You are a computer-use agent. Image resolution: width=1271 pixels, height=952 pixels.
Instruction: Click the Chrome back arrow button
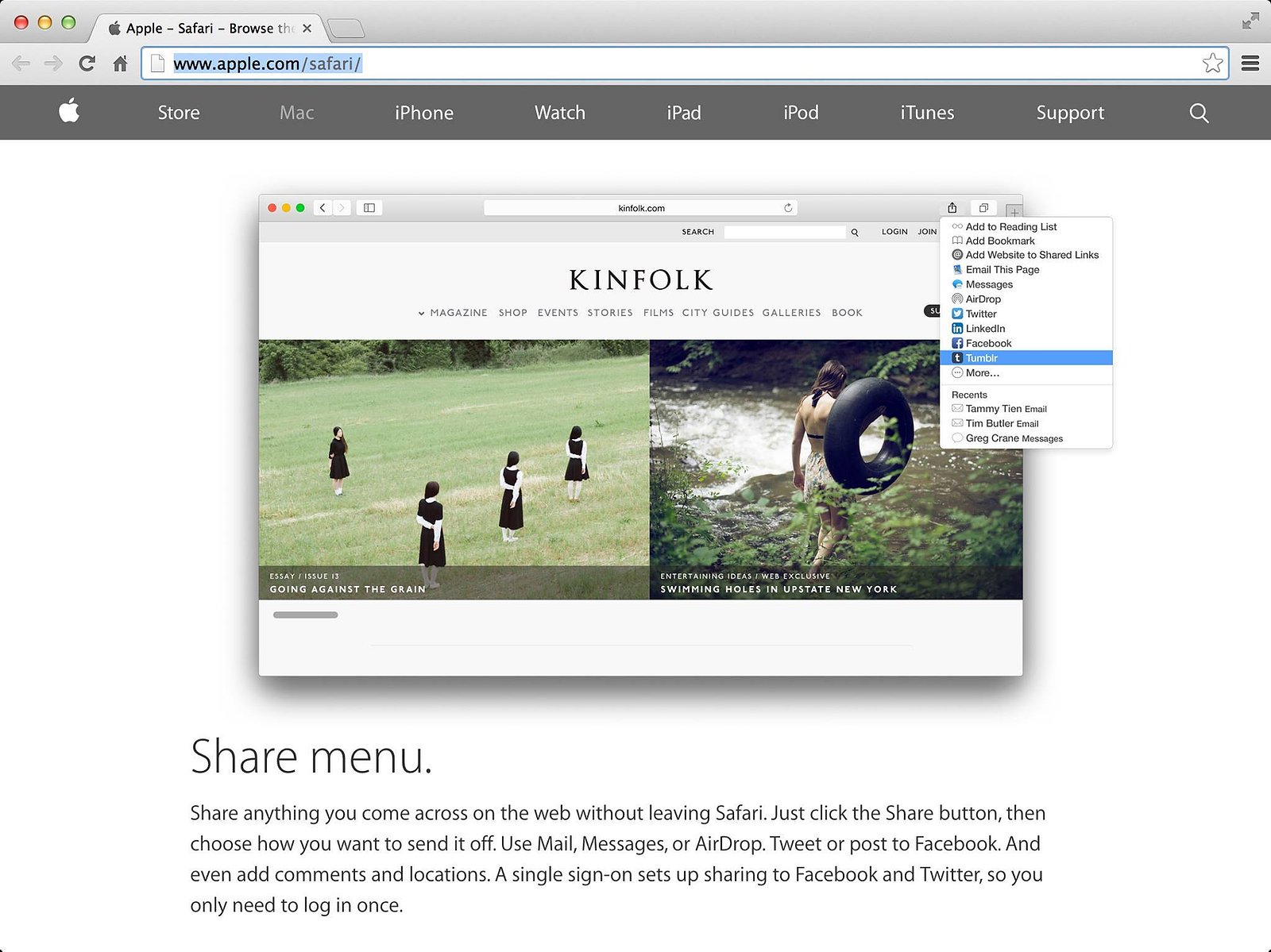[x=21, y=64]
